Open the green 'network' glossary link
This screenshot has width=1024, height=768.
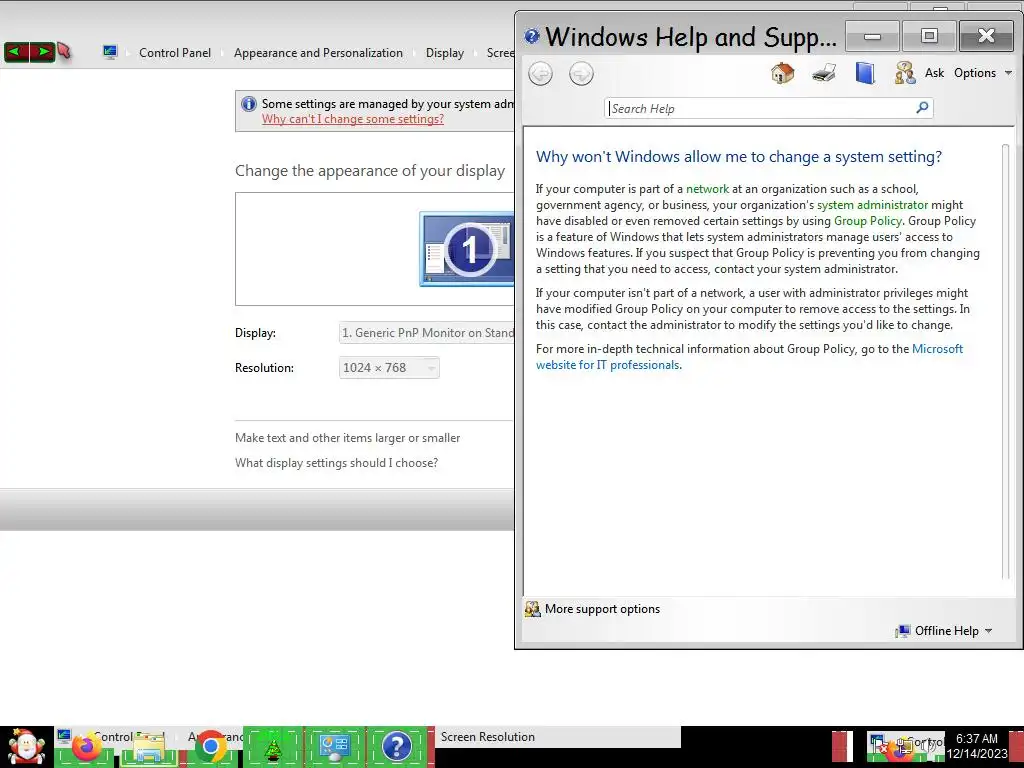point(707,189)
